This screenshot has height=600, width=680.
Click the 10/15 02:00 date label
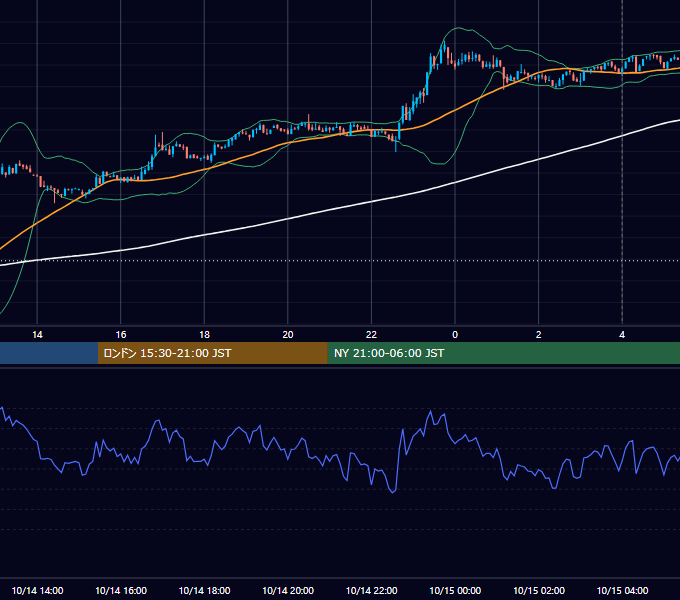539,590
